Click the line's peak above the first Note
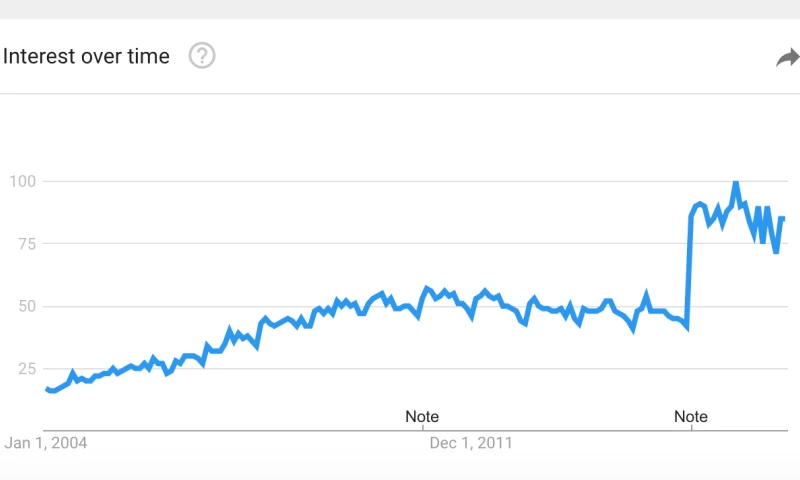The image size is (800, 480). coord(426,288)
